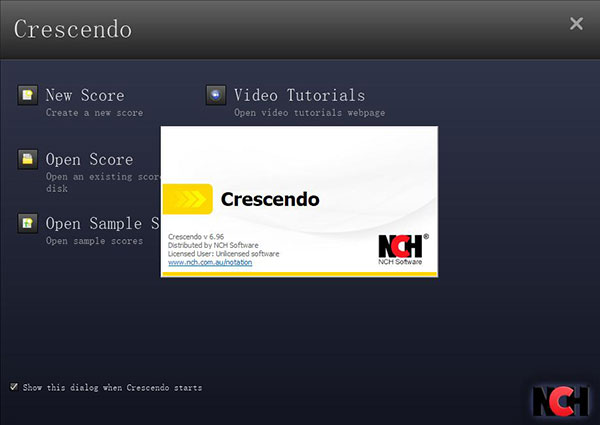The height and width of the screenshot is (425, 600).
Task: Click 'Open sample scores' description
Action: coord(95,241)
